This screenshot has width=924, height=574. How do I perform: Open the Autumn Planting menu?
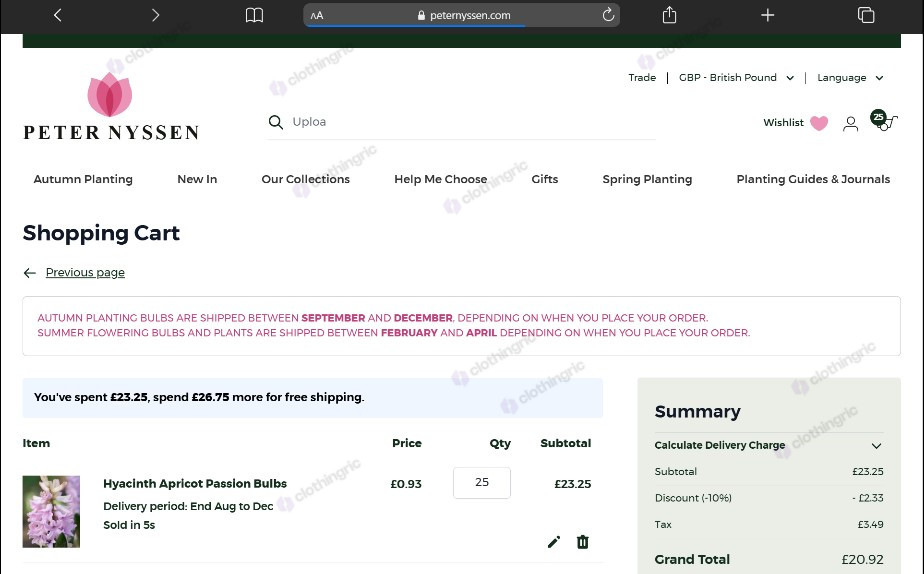pyautogui.click(x=83, y=179)
